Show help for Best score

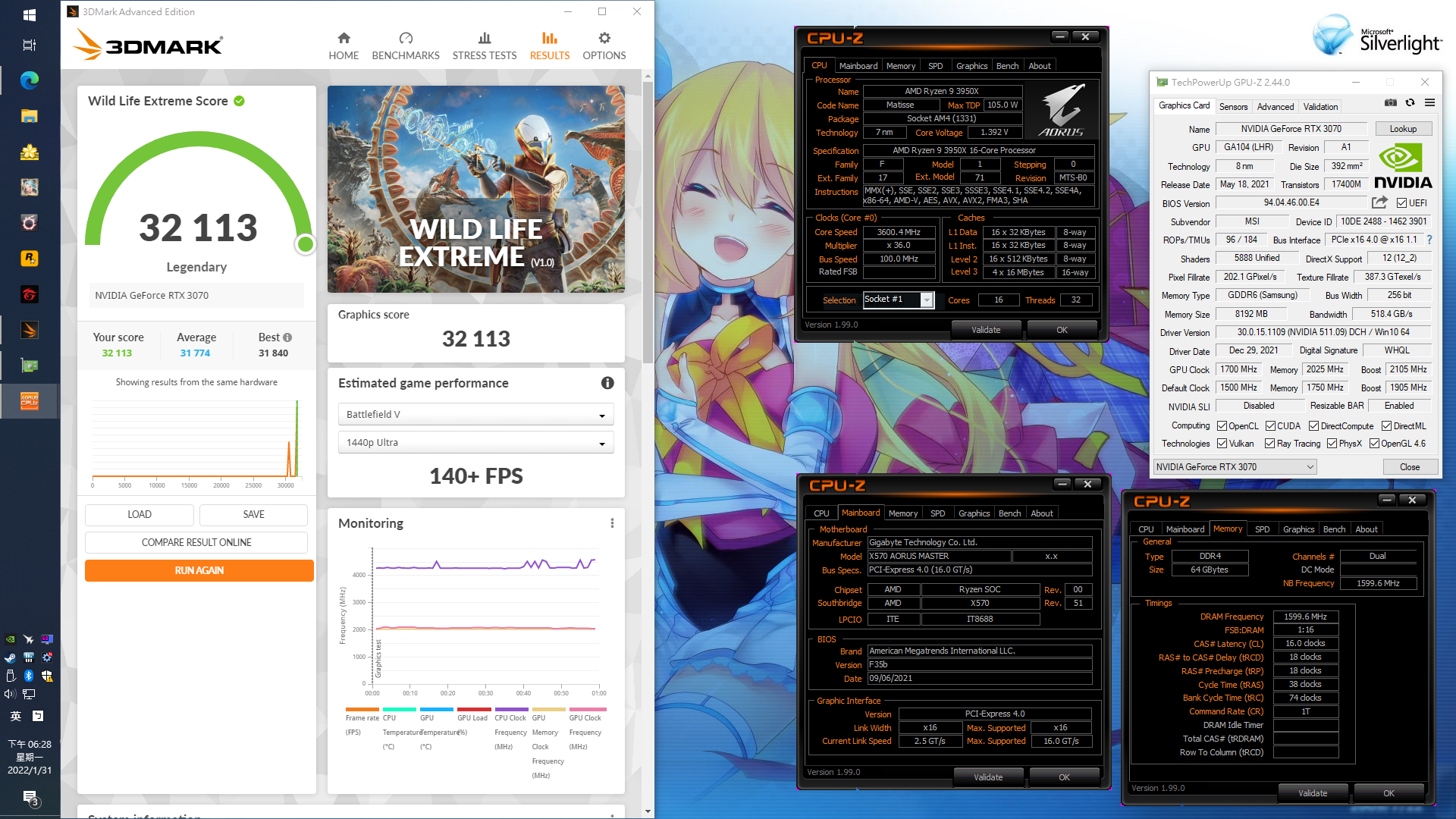(x=287, y=337)
